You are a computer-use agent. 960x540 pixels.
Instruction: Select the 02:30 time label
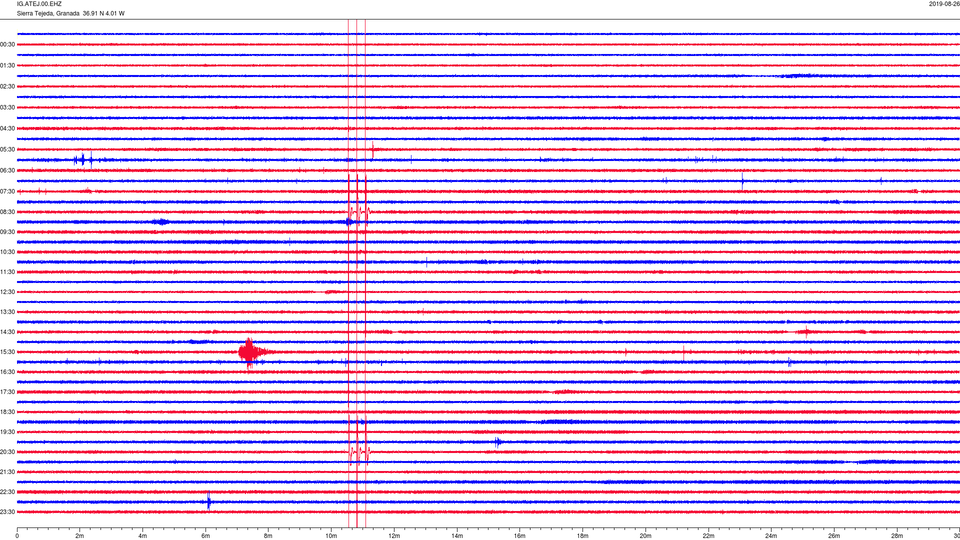pos(7,86)
